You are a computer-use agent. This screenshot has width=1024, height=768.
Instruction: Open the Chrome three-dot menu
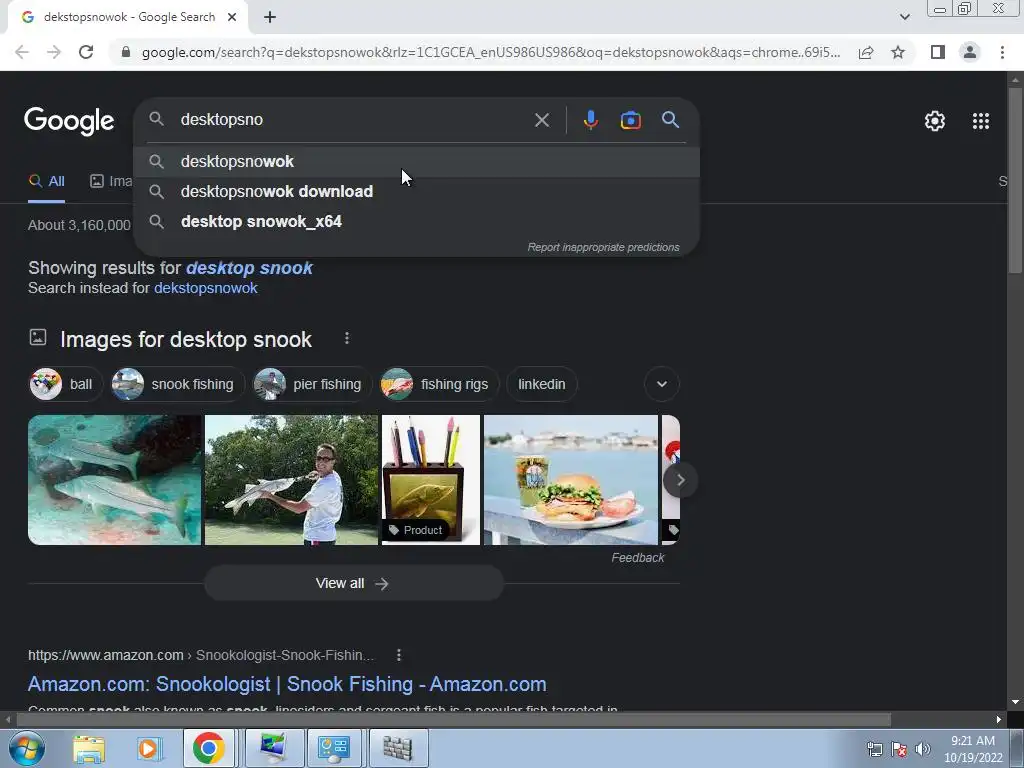pyautogui.click(x=1002, y=52)
